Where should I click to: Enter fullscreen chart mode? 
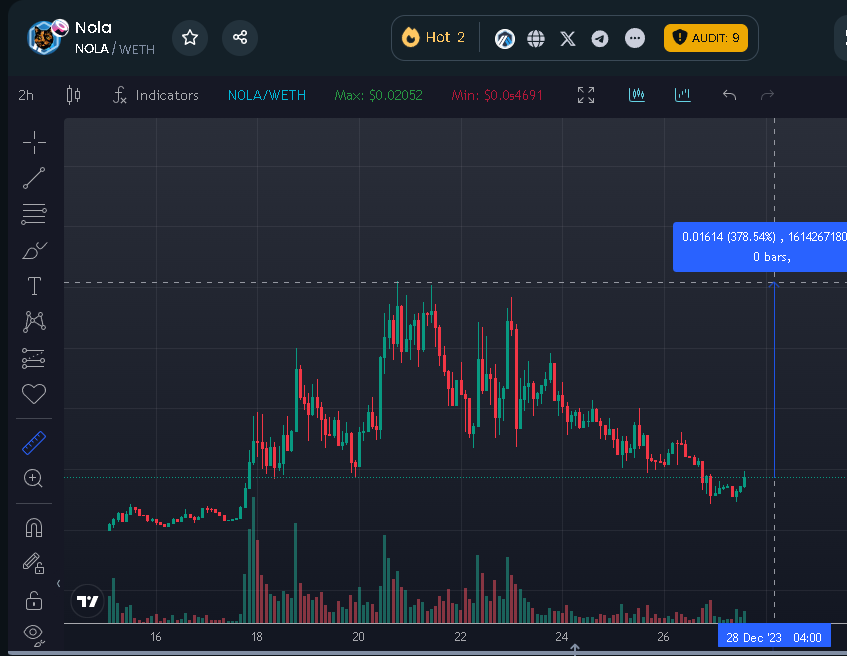click(586, 95)
